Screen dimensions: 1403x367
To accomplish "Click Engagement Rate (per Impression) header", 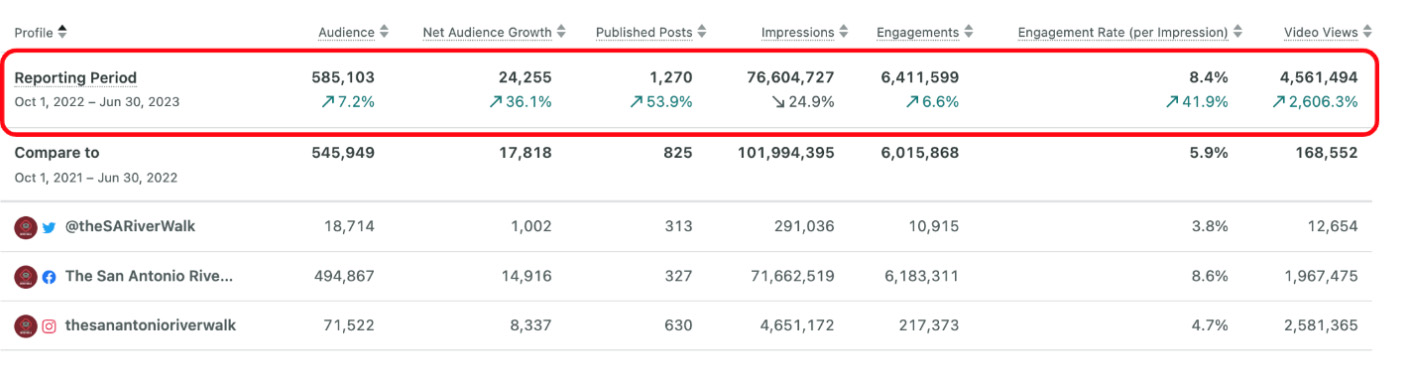I will click(1123, 32).
